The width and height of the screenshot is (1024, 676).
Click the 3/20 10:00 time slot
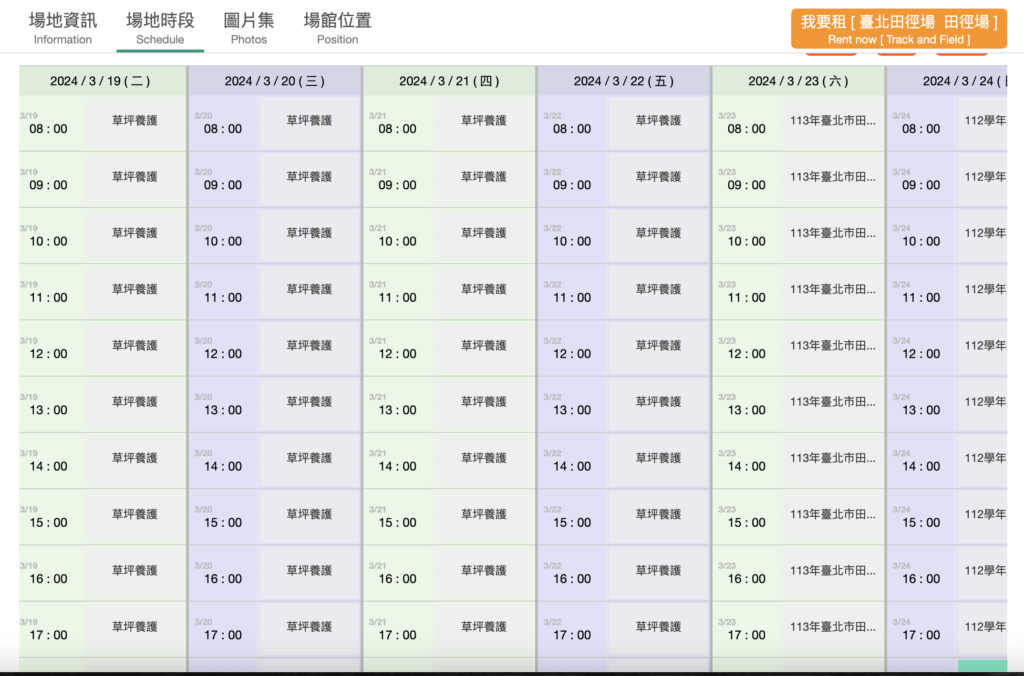point(223,236)
